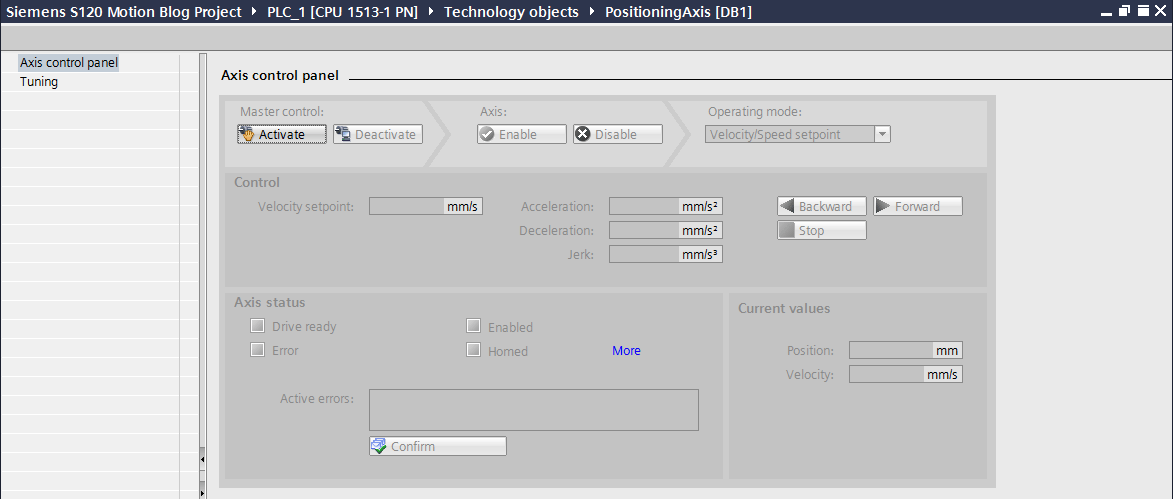This screenshot has height=499, width=1173.
Task: Activate master control
Action: pos(282,135)
